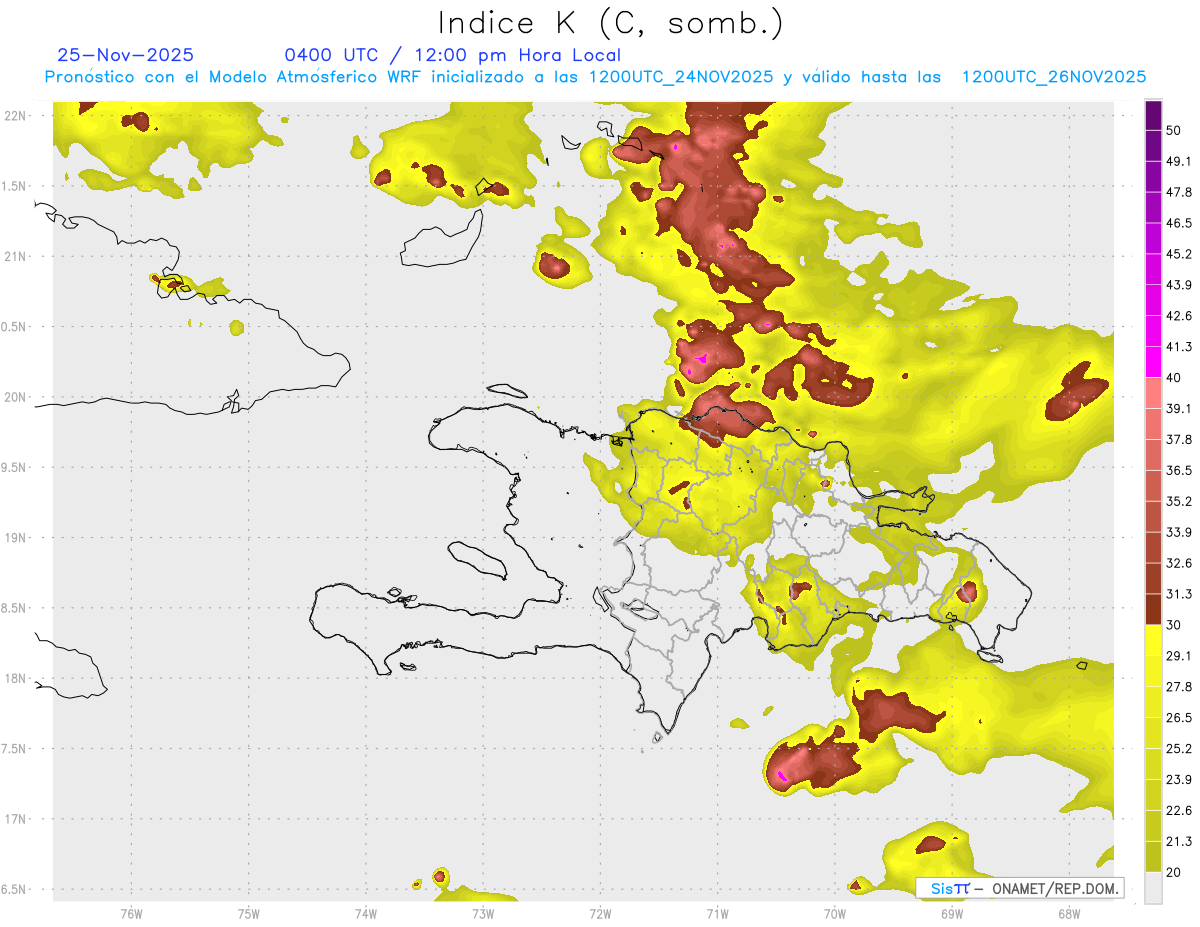
Task: Click the "25.2" color scale value
Action: coord(1179,749)
